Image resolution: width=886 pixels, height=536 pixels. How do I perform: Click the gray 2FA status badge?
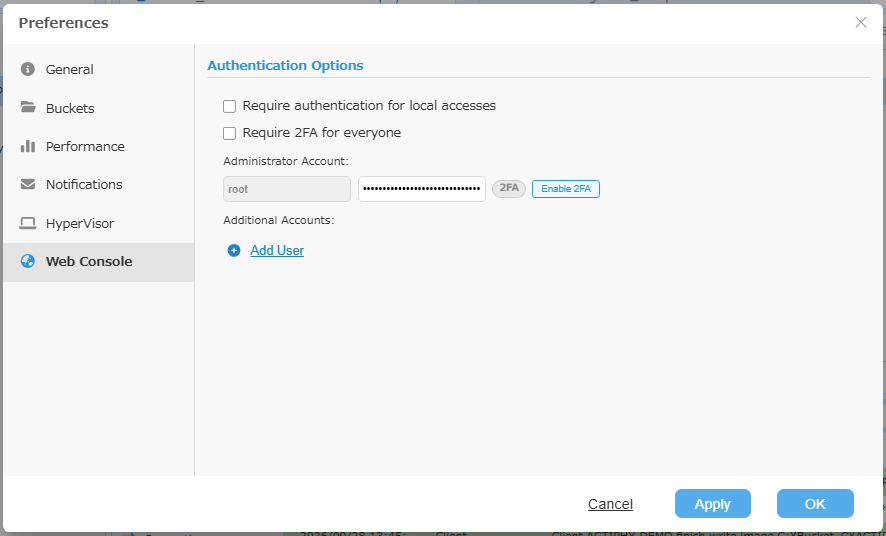tap(509, 189)
